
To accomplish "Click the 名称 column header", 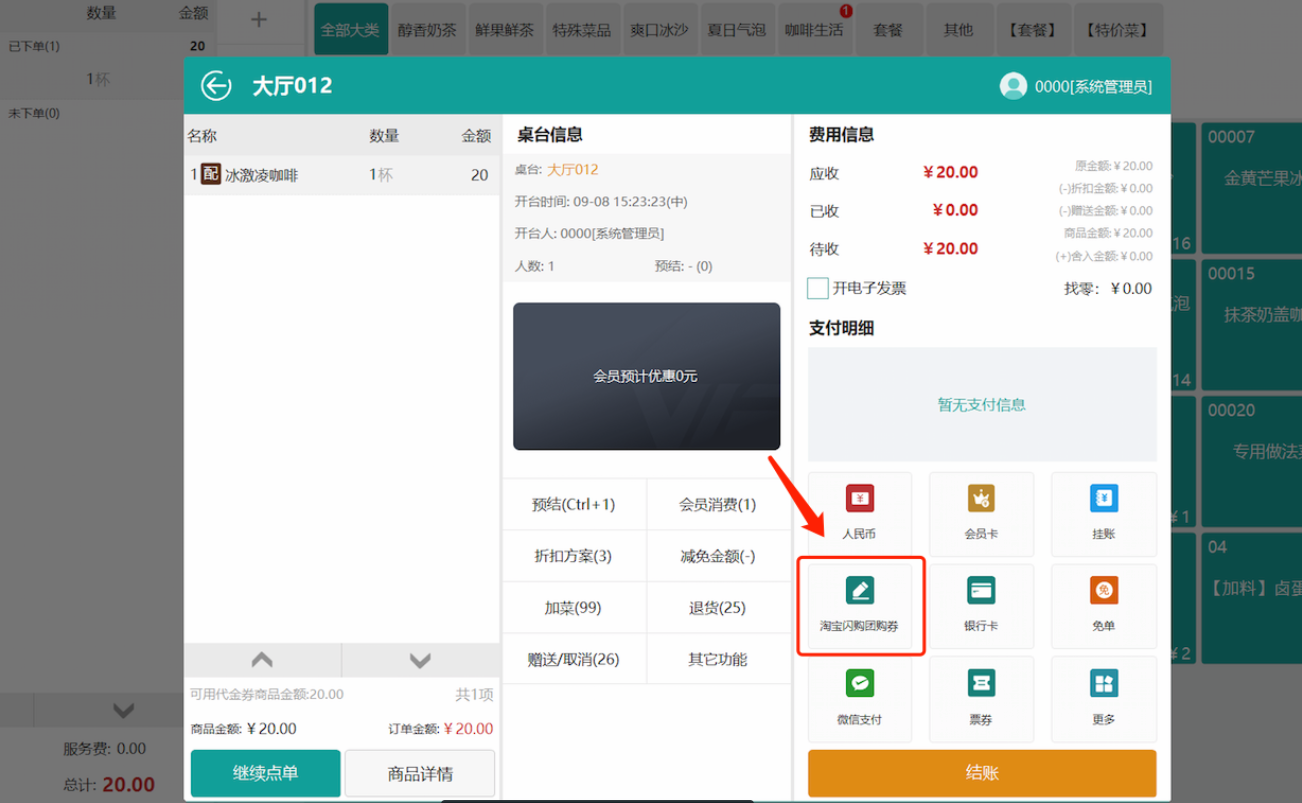I will coord(202,136).
